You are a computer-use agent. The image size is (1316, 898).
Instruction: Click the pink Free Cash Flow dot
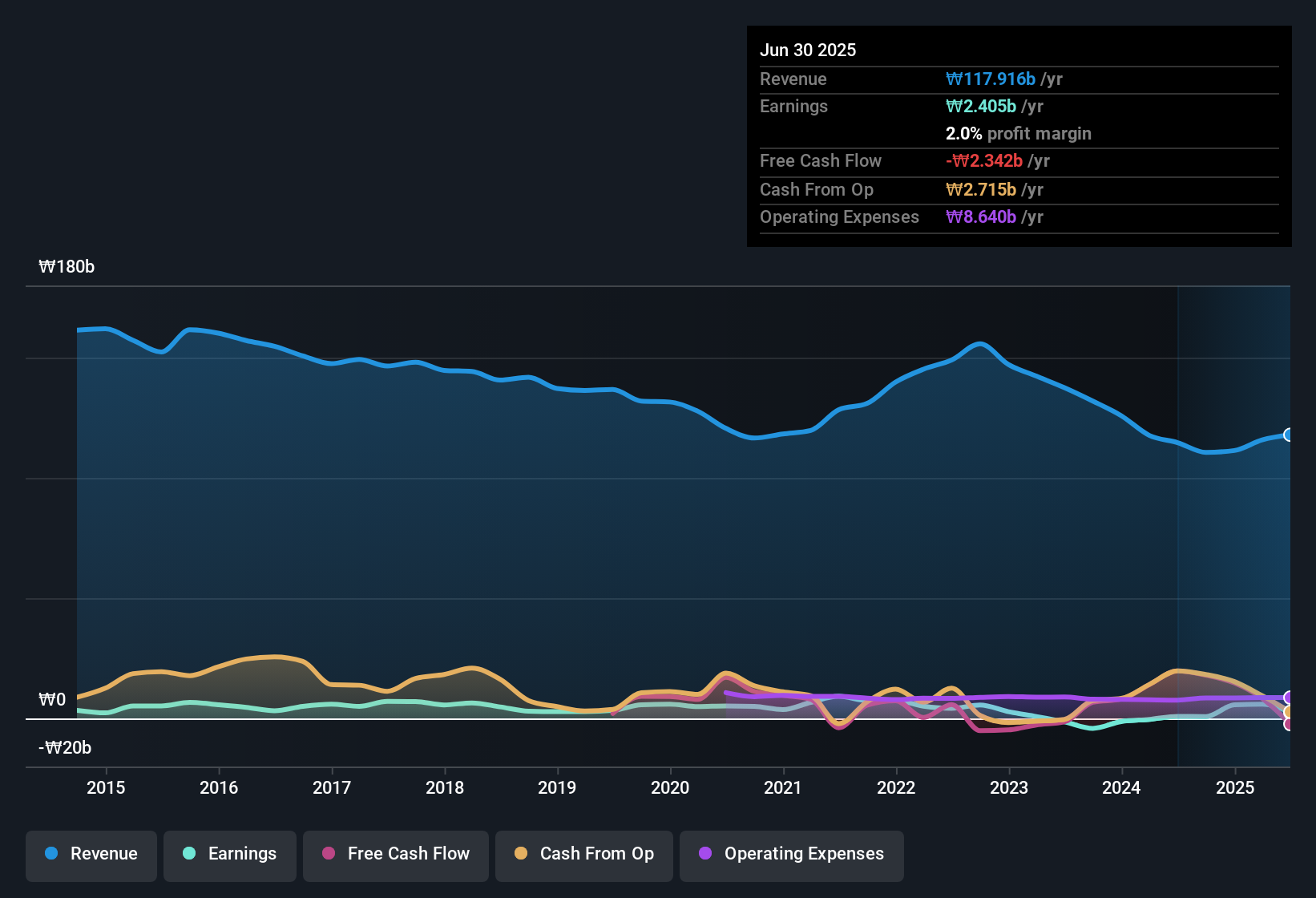pyautogui.click(x=329, y=853)
